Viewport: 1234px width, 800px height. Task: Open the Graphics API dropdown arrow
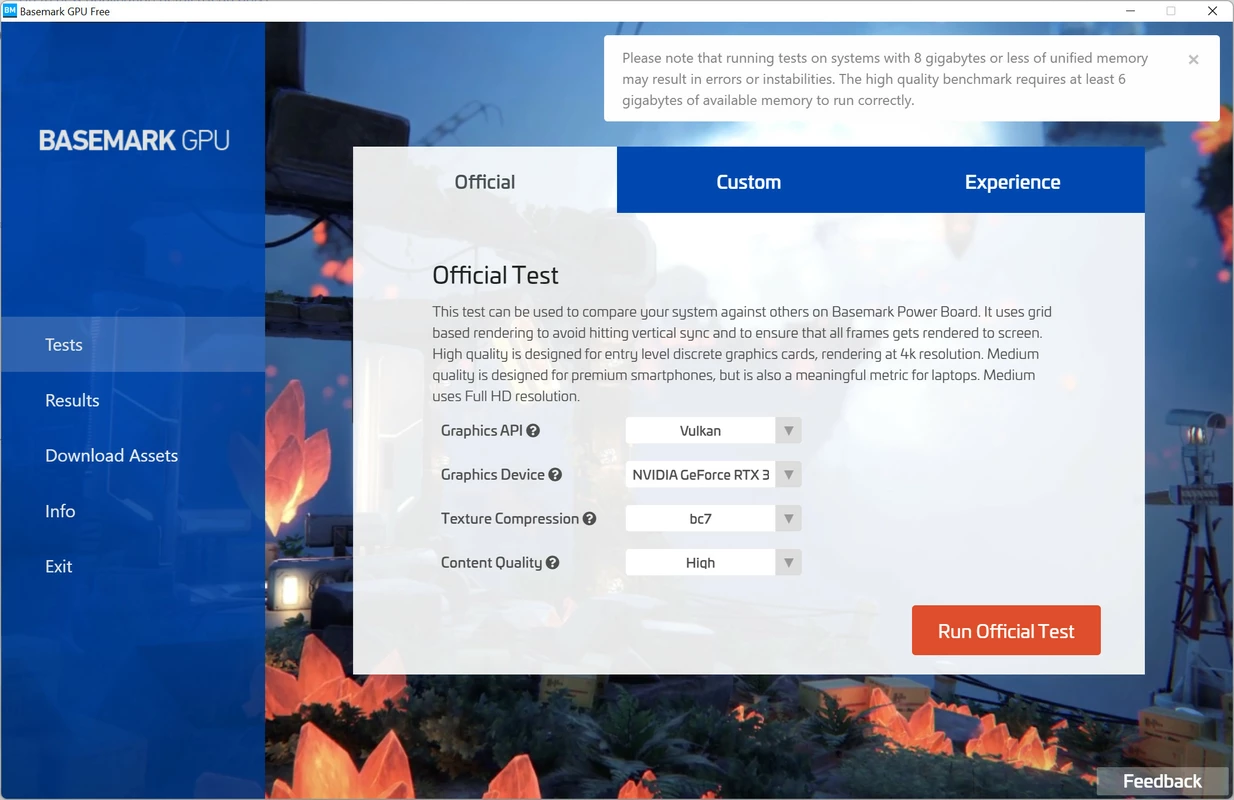coord(788,431)
